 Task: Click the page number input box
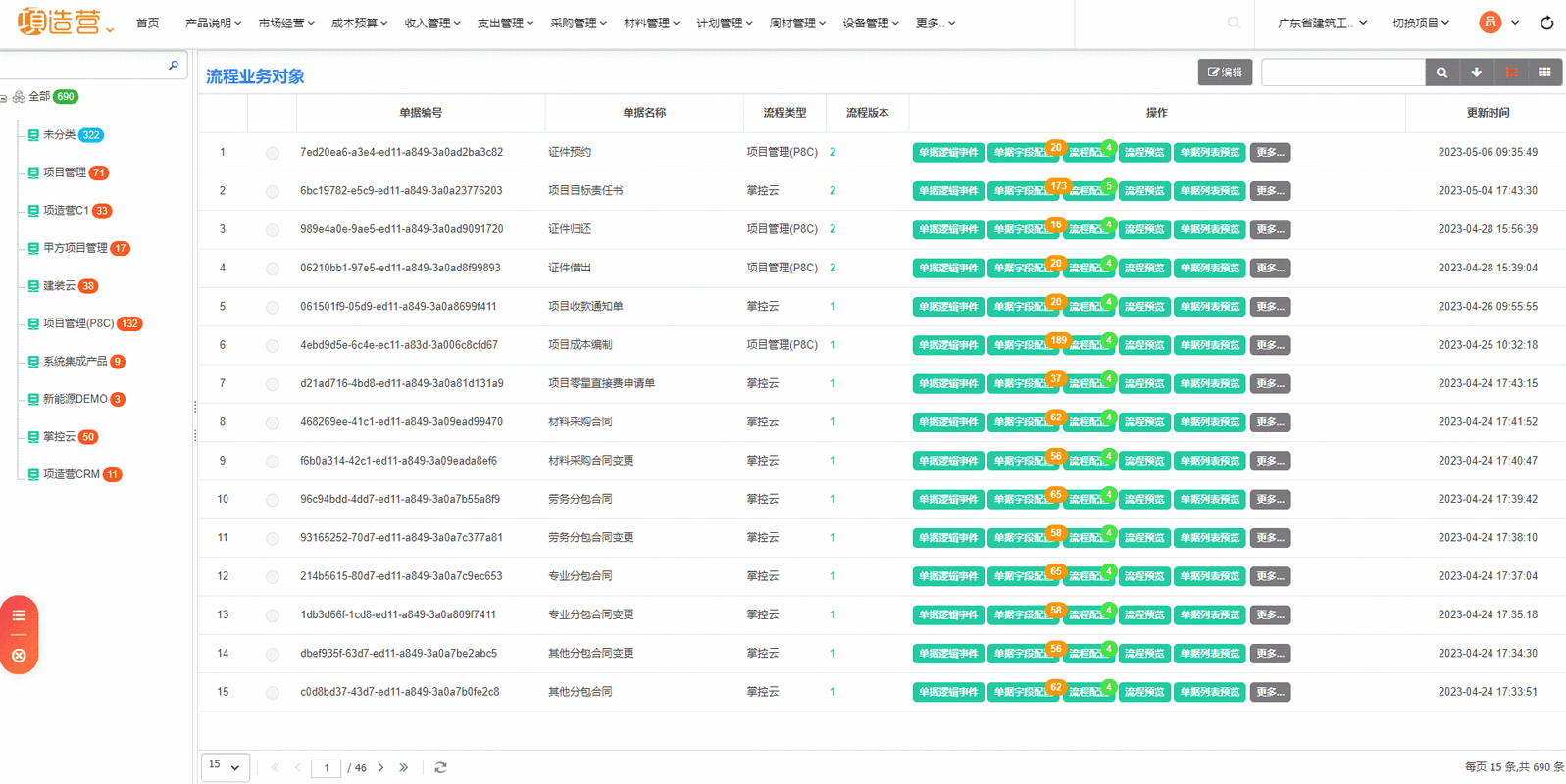327,768
